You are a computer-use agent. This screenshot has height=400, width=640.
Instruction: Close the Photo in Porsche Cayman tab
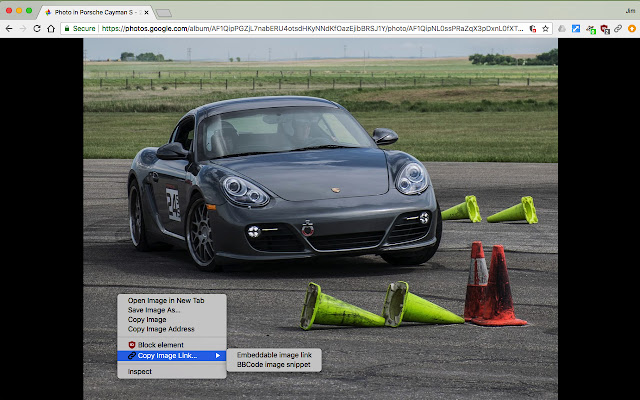pos(146,13)
